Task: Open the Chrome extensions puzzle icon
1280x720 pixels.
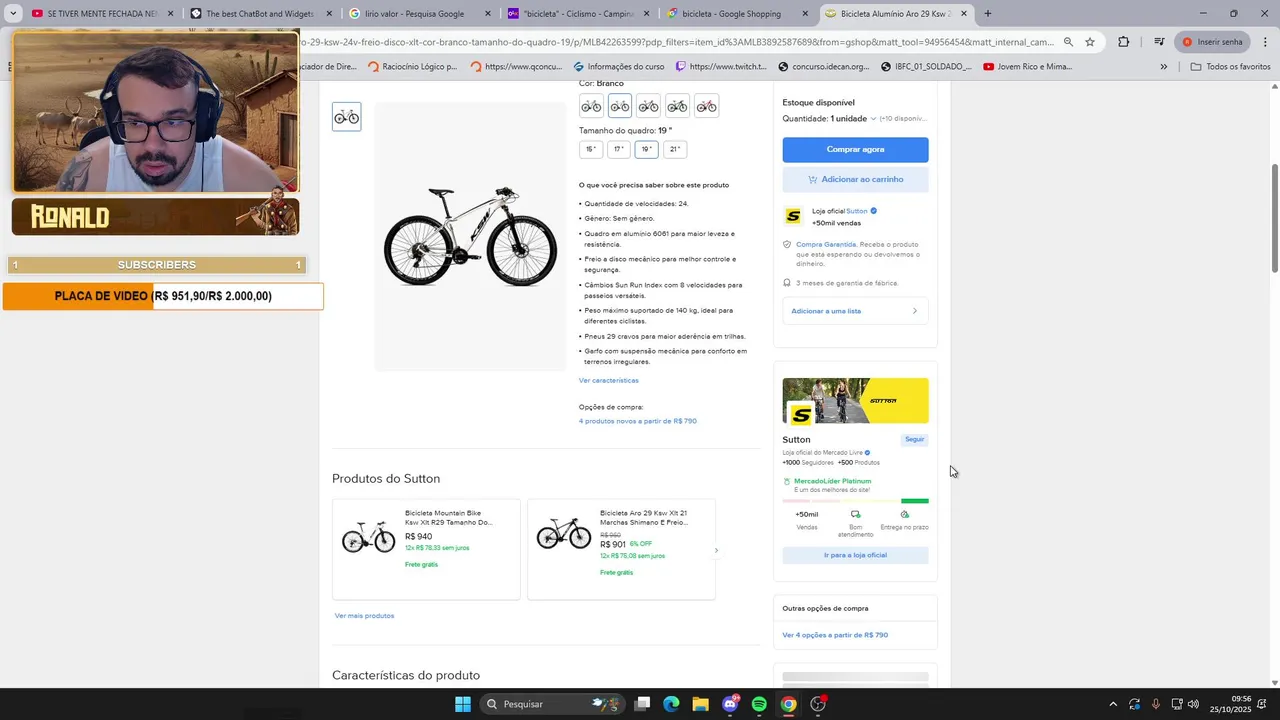Action: click(1124, 42)
